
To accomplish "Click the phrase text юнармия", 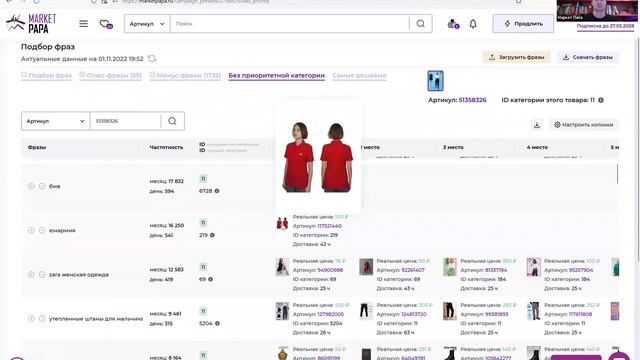I will click(x=62, y=230).
